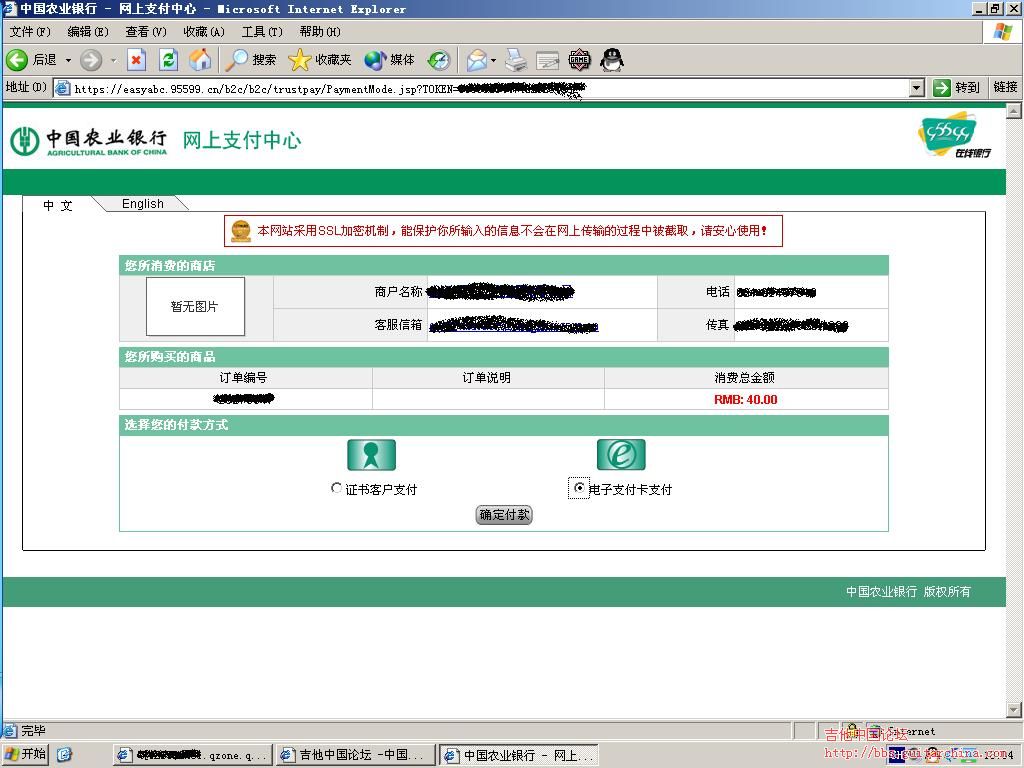Click the Refresh page icon
Viewport: 1024px width, 768px height.
(168, 60)
